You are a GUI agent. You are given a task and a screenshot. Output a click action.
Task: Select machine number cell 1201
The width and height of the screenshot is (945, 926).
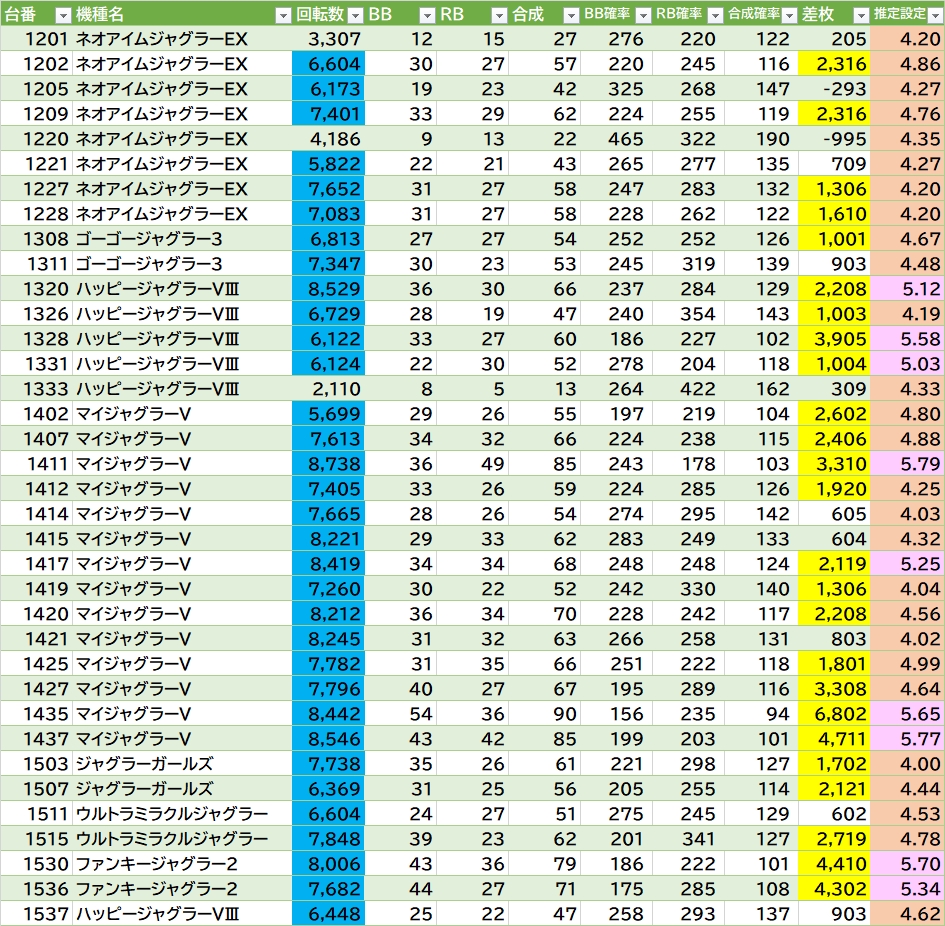(37, 39)
